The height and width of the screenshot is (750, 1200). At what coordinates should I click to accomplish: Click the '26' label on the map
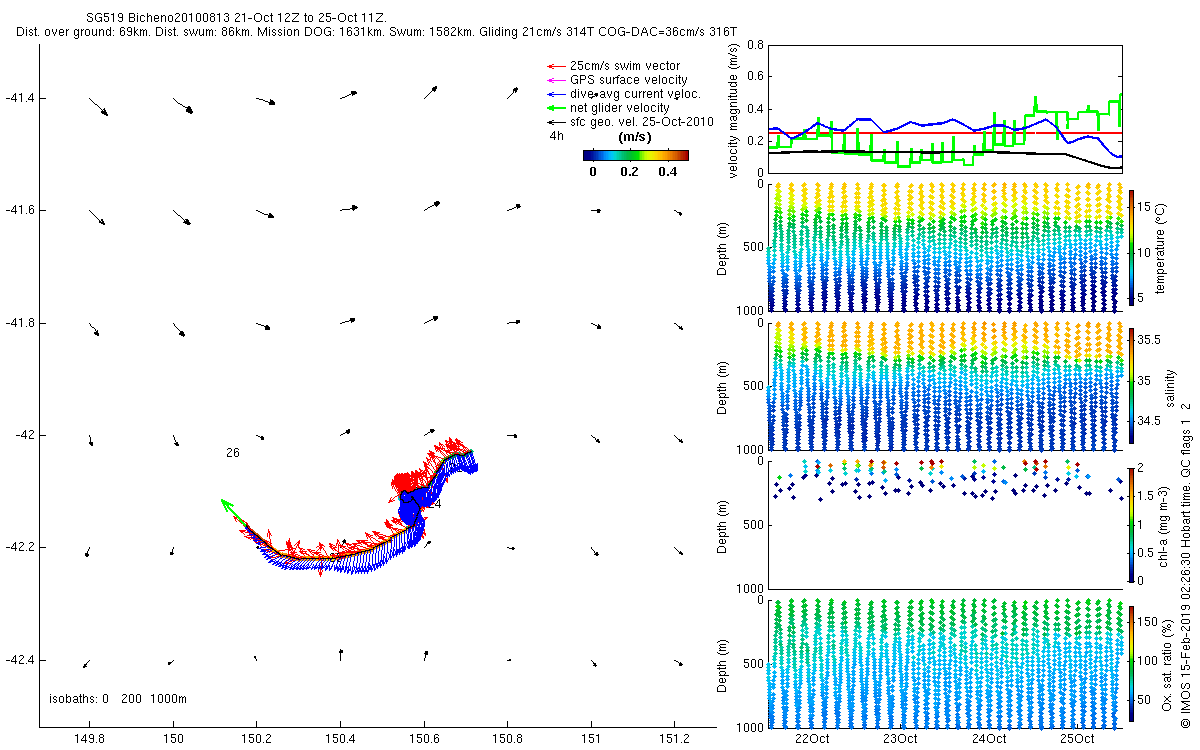pos(233,453)
